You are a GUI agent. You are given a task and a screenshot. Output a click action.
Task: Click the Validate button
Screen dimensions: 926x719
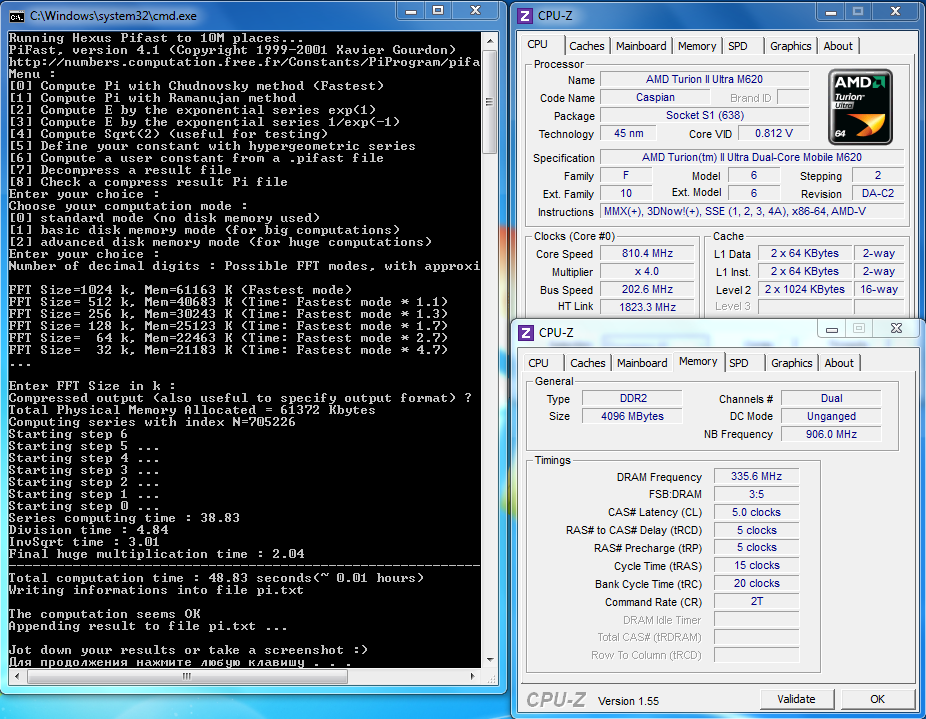coord(796,699)
